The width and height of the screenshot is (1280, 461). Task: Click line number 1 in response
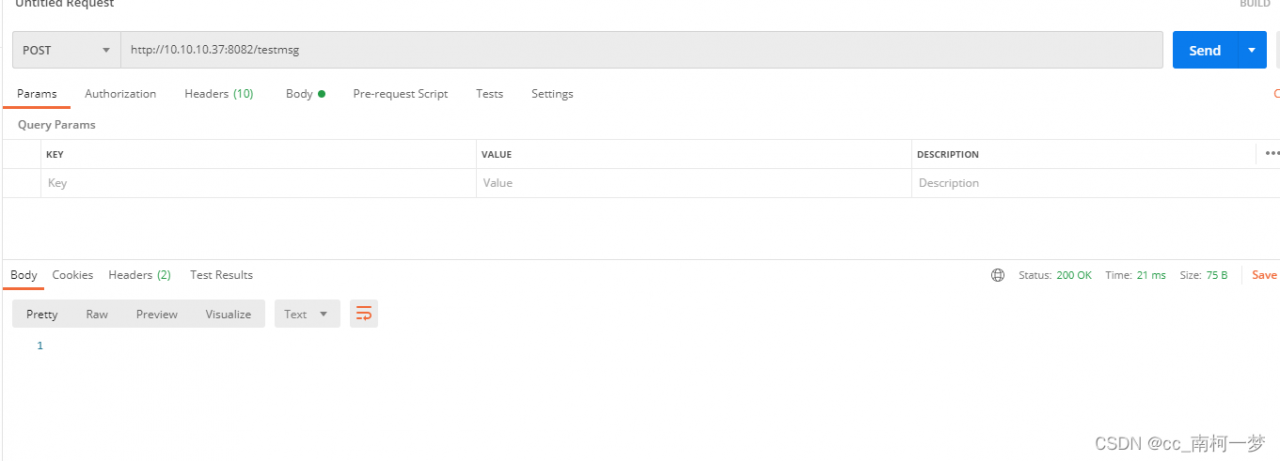[x=40, y=346]
